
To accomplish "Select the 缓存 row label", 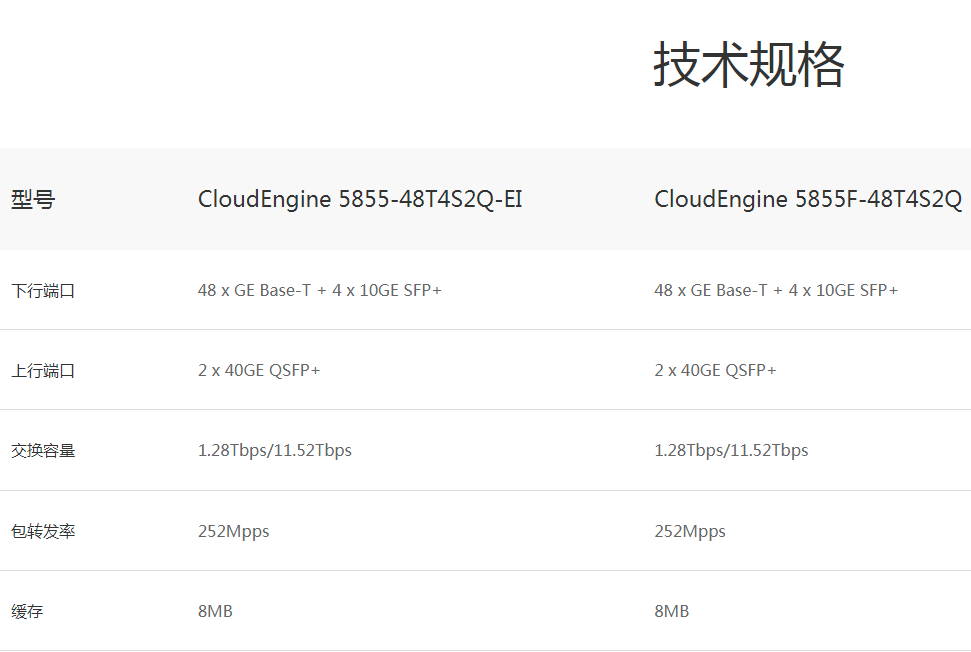I will (x=27, y=611).
